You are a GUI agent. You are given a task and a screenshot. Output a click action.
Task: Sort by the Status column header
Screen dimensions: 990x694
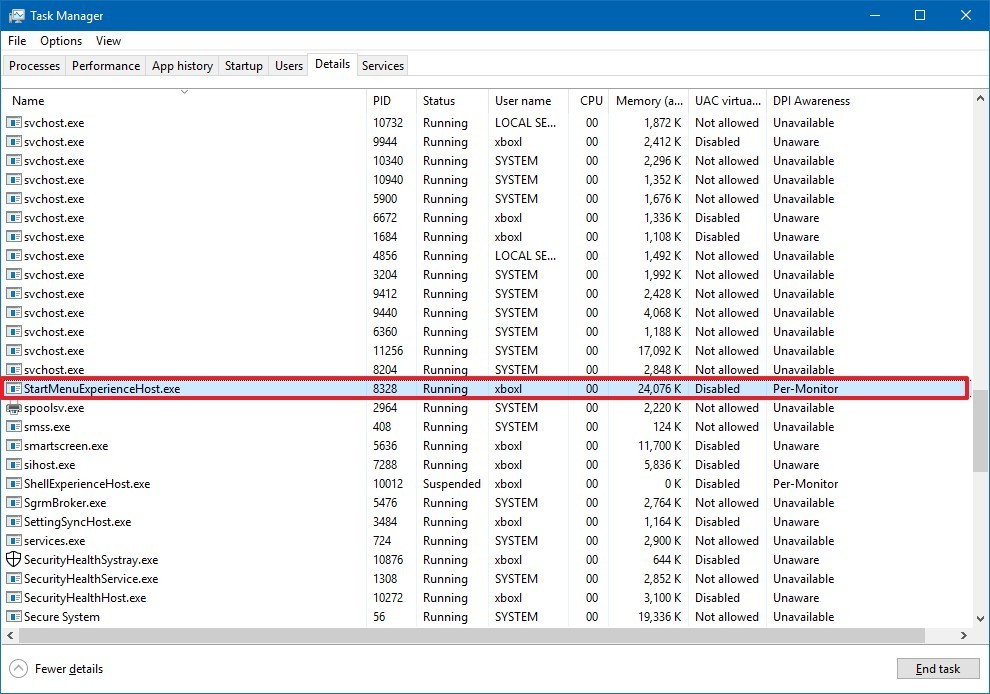(452, 100)
